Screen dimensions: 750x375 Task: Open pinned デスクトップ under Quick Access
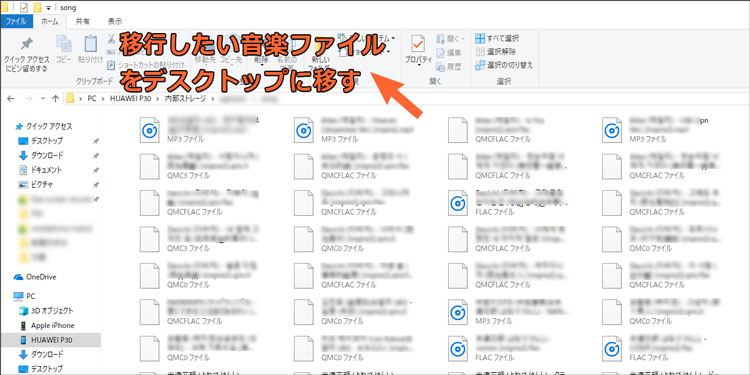click(47, 141)
